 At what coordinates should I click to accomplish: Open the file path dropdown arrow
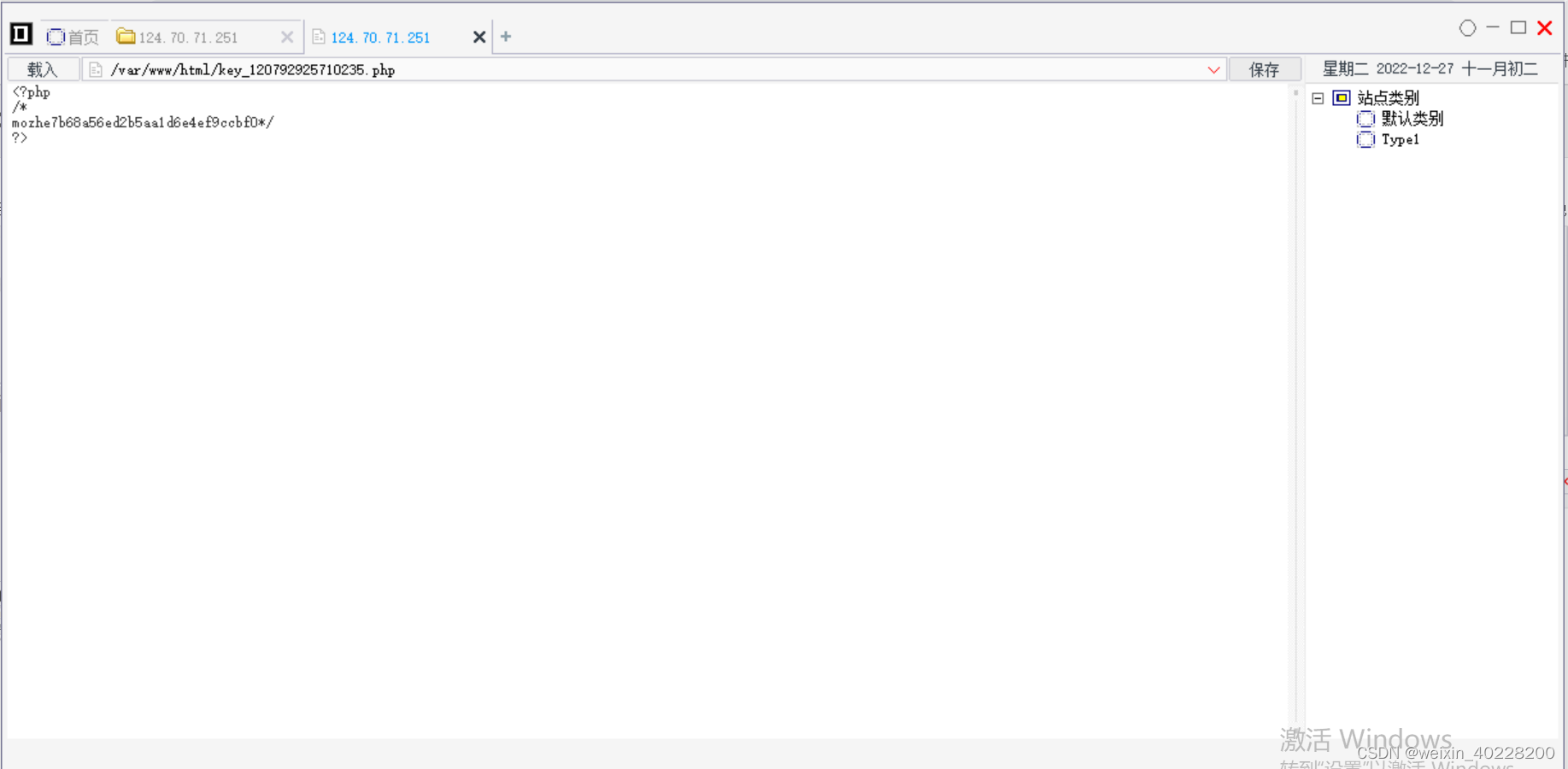[x=1213, y=70]
